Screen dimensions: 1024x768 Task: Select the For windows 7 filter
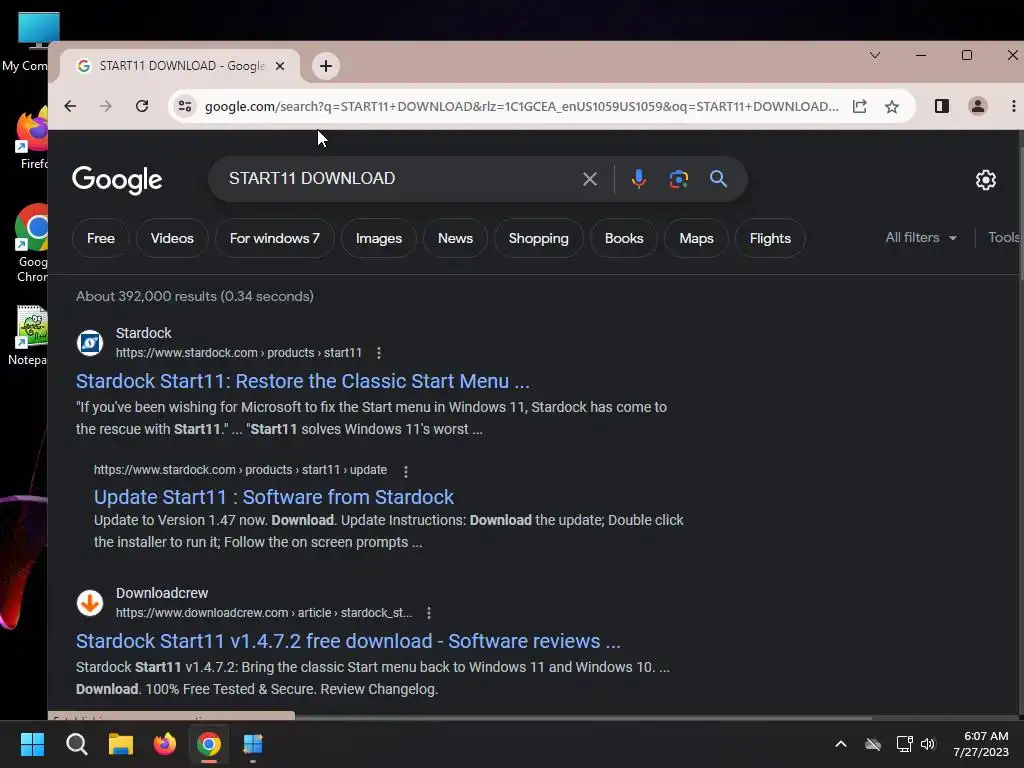(x=274, y=238)
